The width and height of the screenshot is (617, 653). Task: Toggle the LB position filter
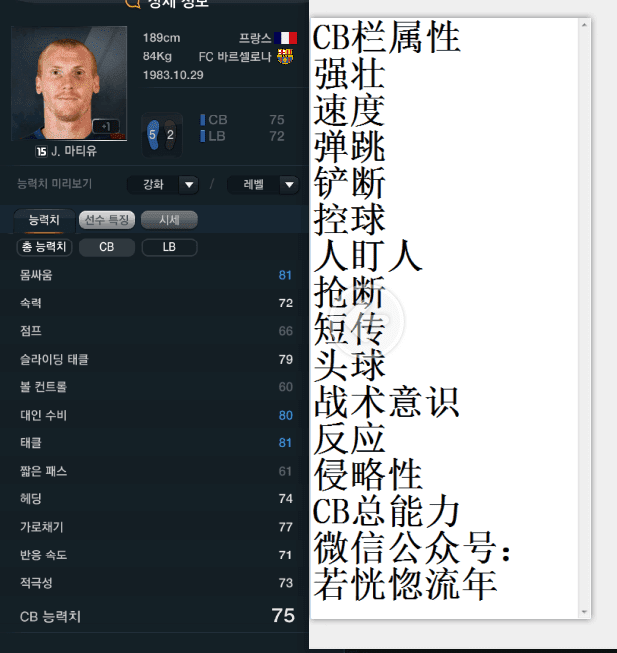(169, 247)
